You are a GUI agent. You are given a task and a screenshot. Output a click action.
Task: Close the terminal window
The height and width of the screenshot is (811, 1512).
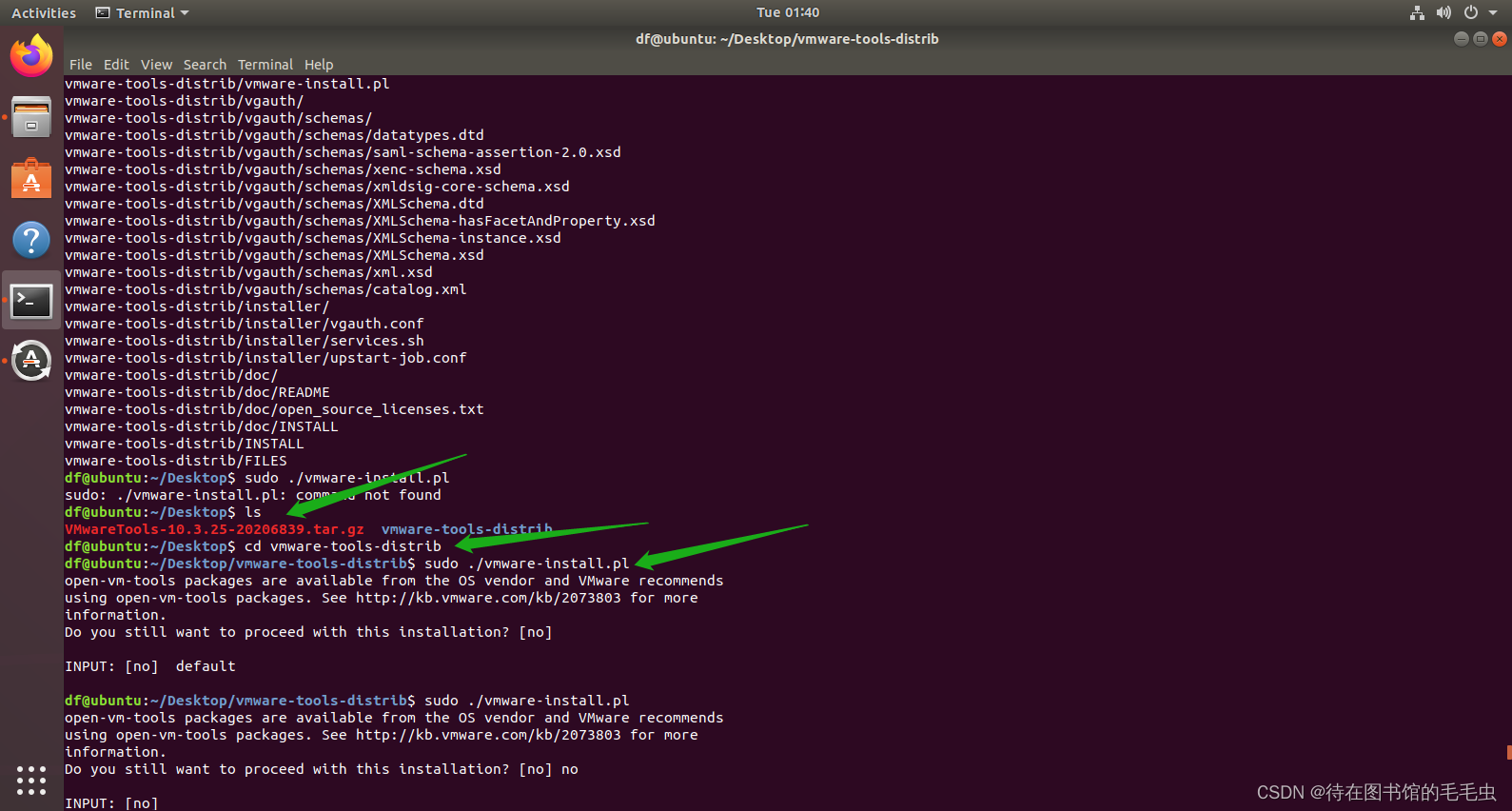click(1500, 39)
